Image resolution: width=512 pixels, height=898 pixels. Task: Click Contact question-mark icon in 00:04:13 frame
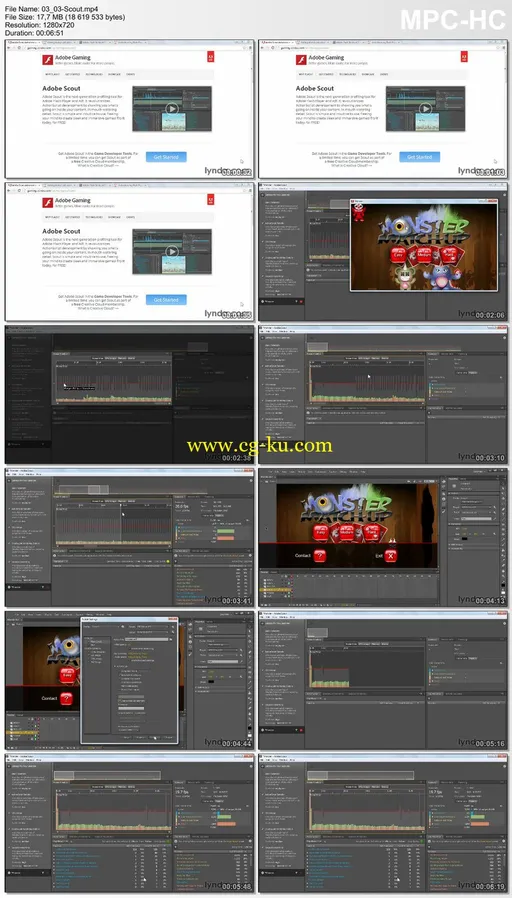pyautogui.click(x=320, y=556)
